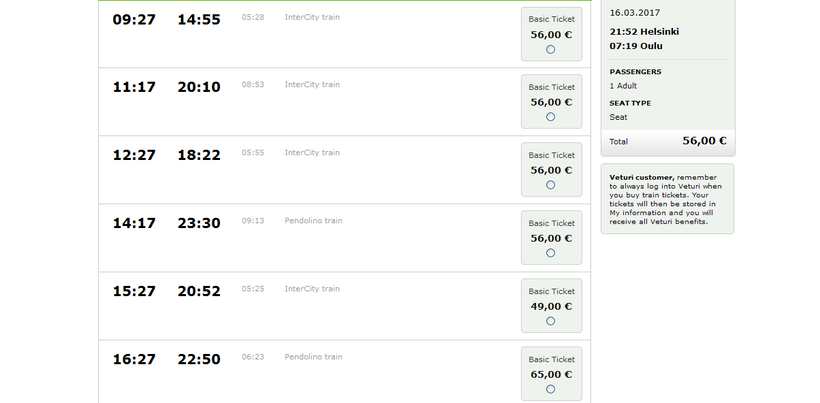Select the 14:17 Pendolino ticket radio button
This screenshot has width=820, height=403.
click(551, 253)
